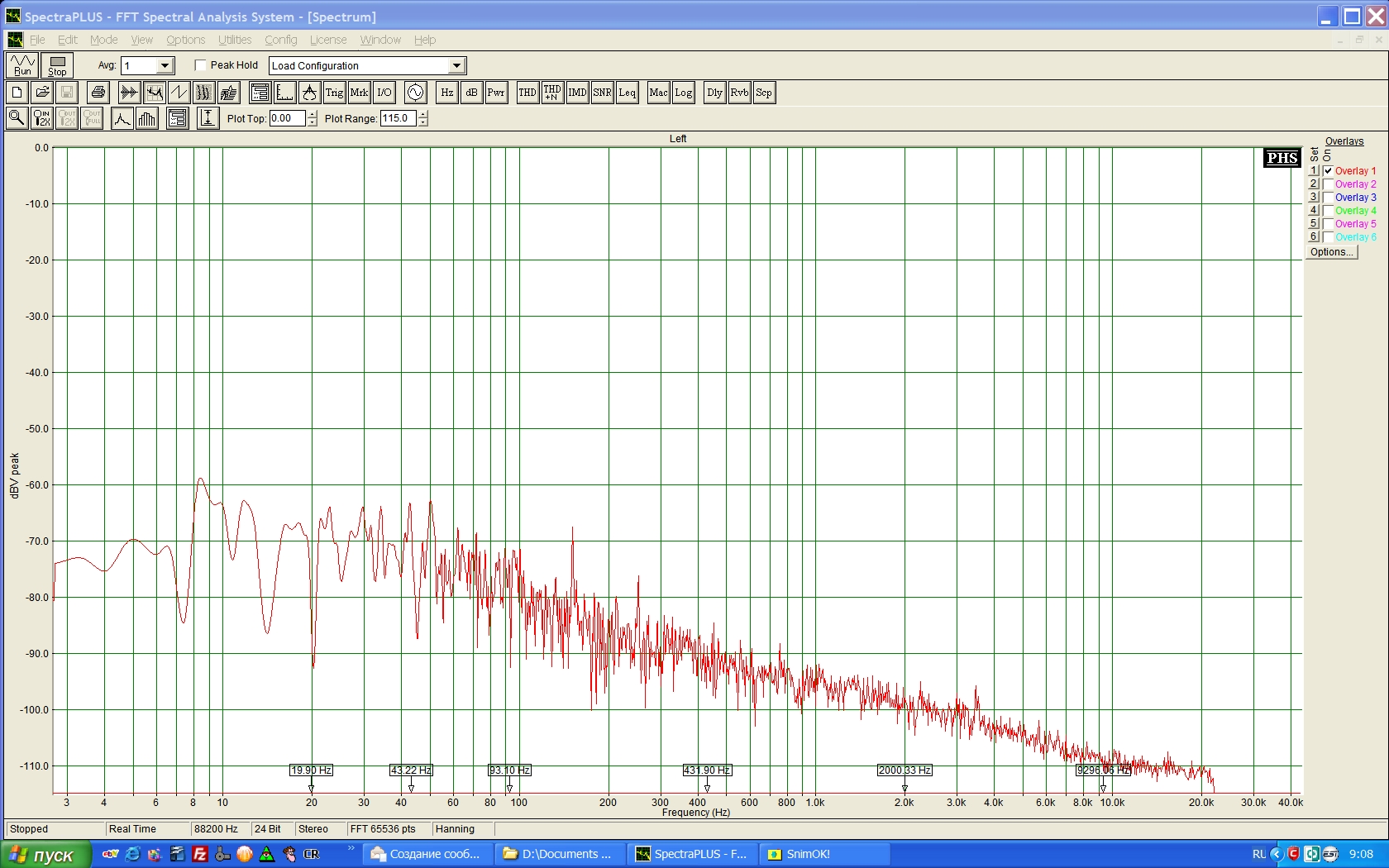The height and width of the screenshot is (868, 1389).
Task: Click the overlay Options... button
Action: [1331, 252]
